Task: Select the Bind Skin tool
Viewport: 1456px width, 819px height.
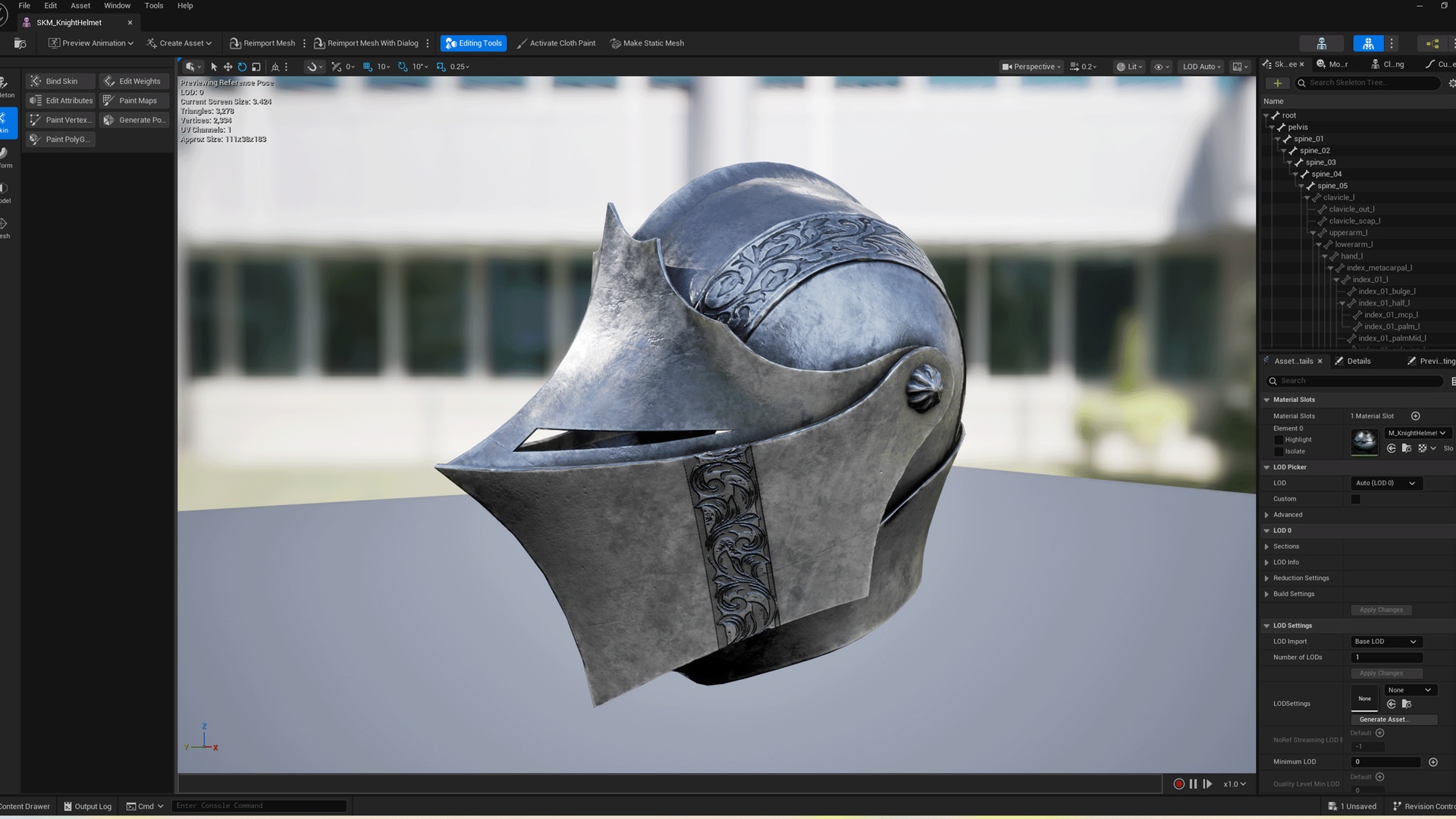Action: (61, 81)
